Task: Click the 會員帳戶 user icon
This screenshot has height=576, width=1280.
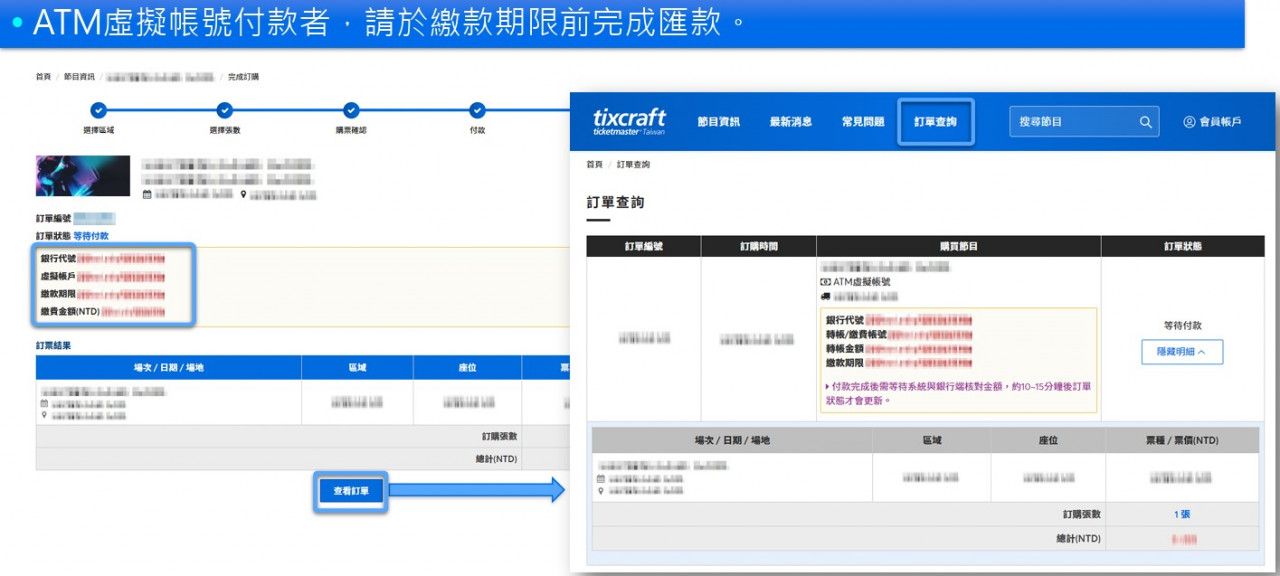Action: (1189, 122)
